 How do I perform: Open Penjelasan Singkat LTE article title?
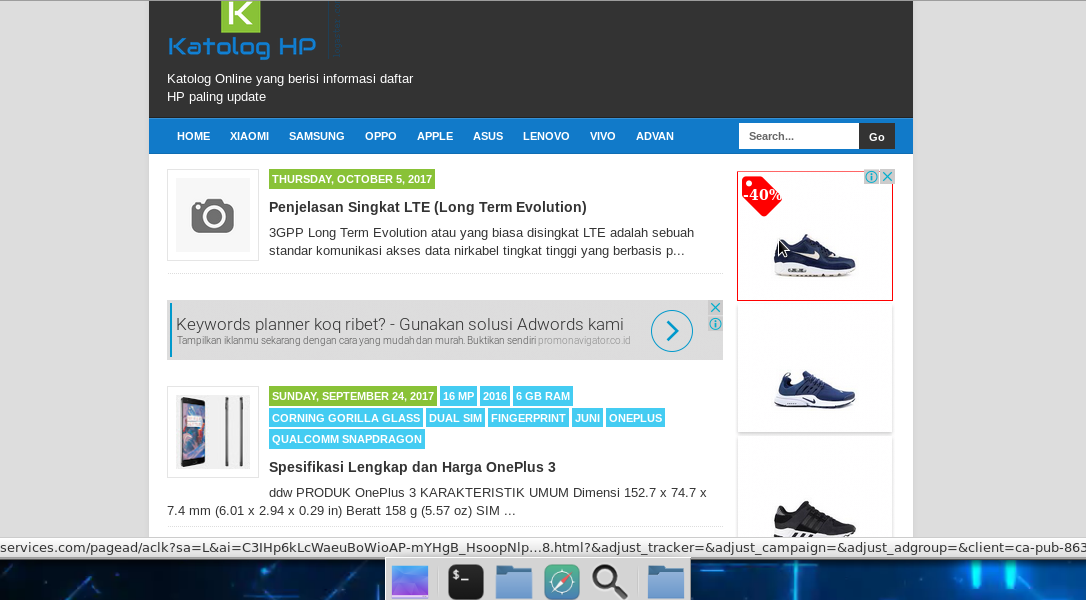coord(427,207)
